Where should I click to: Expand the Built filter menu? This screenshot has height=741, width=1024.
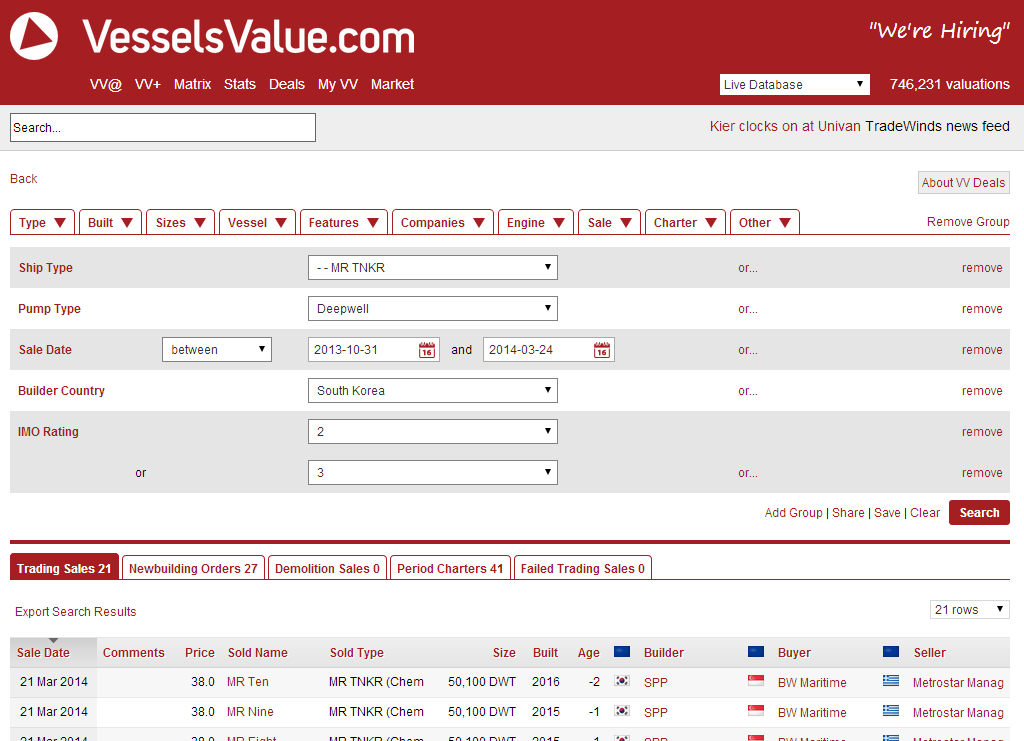point(110,223)
